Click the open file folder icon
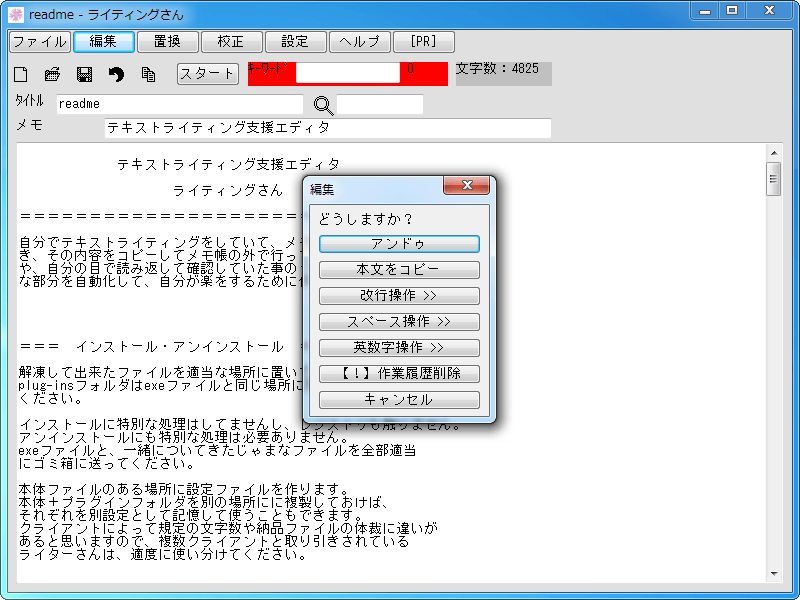 pos(52,74)
